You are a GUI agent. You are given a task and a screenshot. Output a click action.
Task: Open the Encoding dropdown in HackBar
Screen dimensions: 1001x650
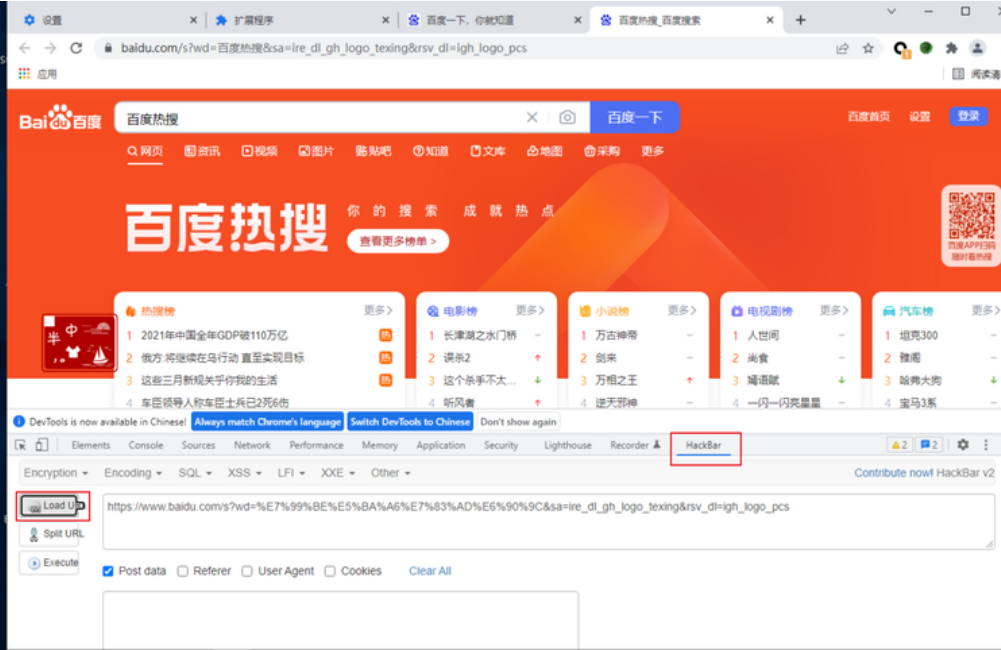pyautogui.click(x=130, y=472)
